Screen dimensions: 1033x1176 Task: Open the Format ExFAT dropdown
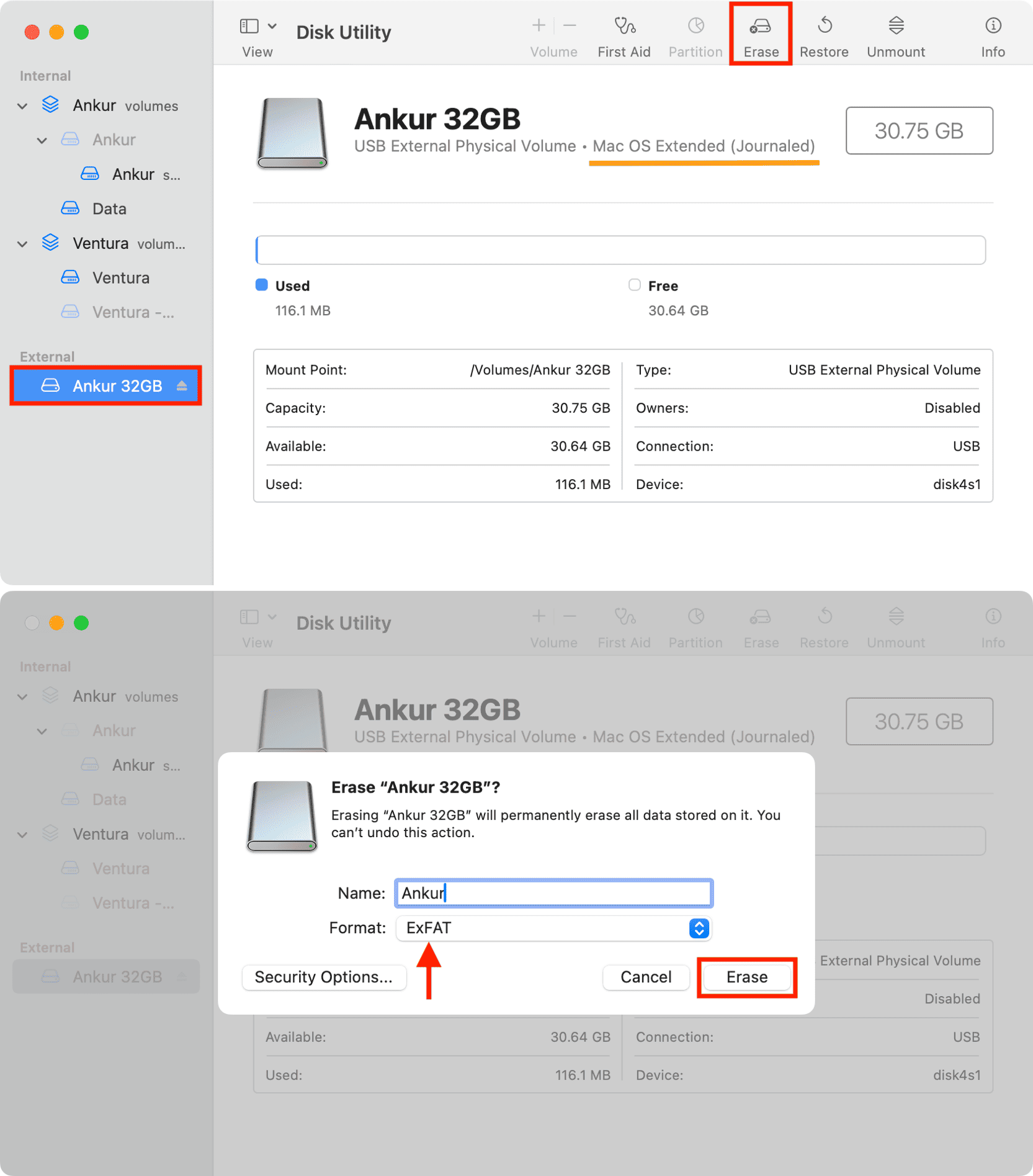click(553, 928)
